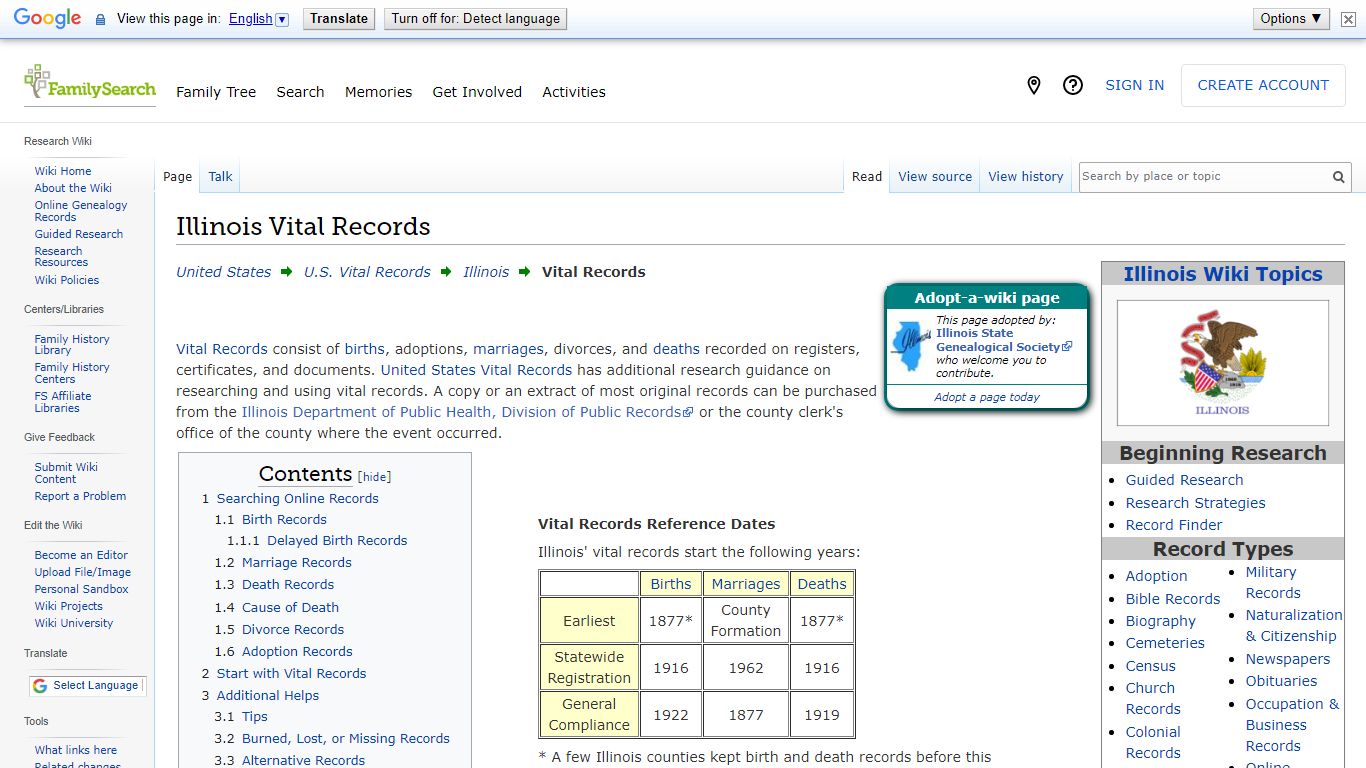Open the Memories menu
Screen dimensions: 1366x768
(x=378, y=92)
